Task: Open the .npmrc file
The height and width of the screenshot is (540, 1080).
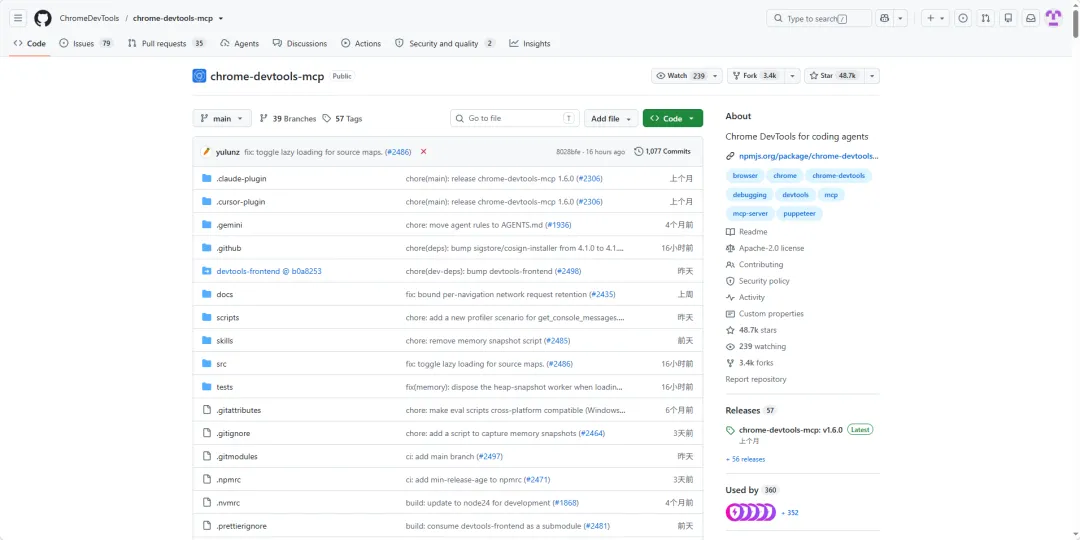Action: (x=228, y=479)
